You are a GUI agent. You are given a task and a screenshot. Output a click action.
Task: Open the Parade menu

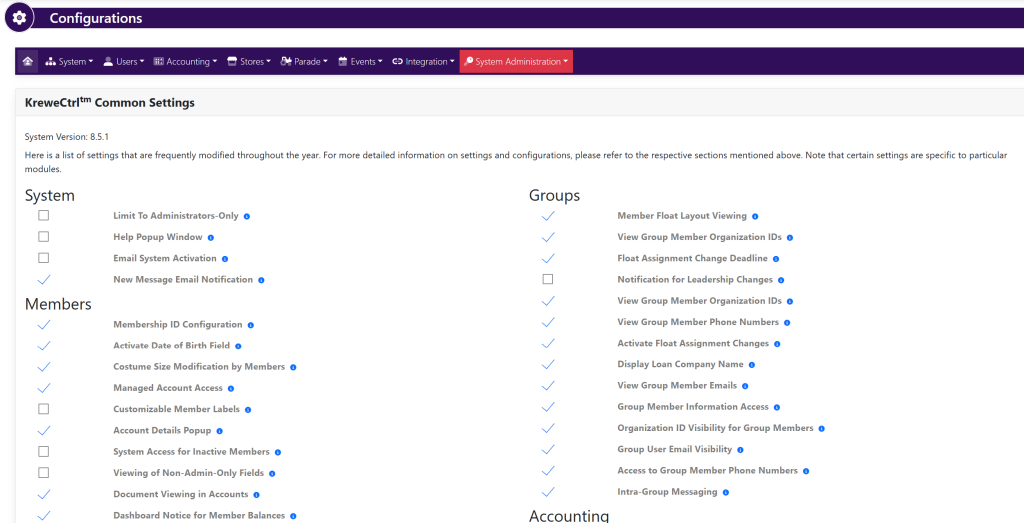pos(305,62)
